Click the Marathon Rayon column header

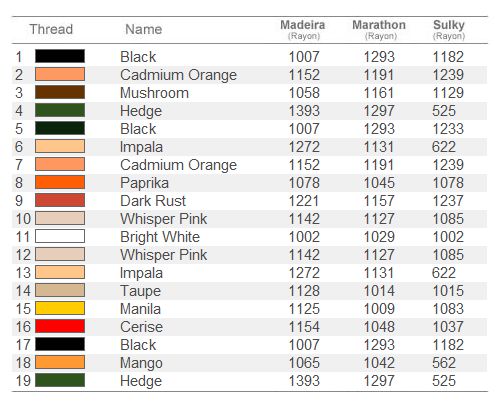(379, 29)
